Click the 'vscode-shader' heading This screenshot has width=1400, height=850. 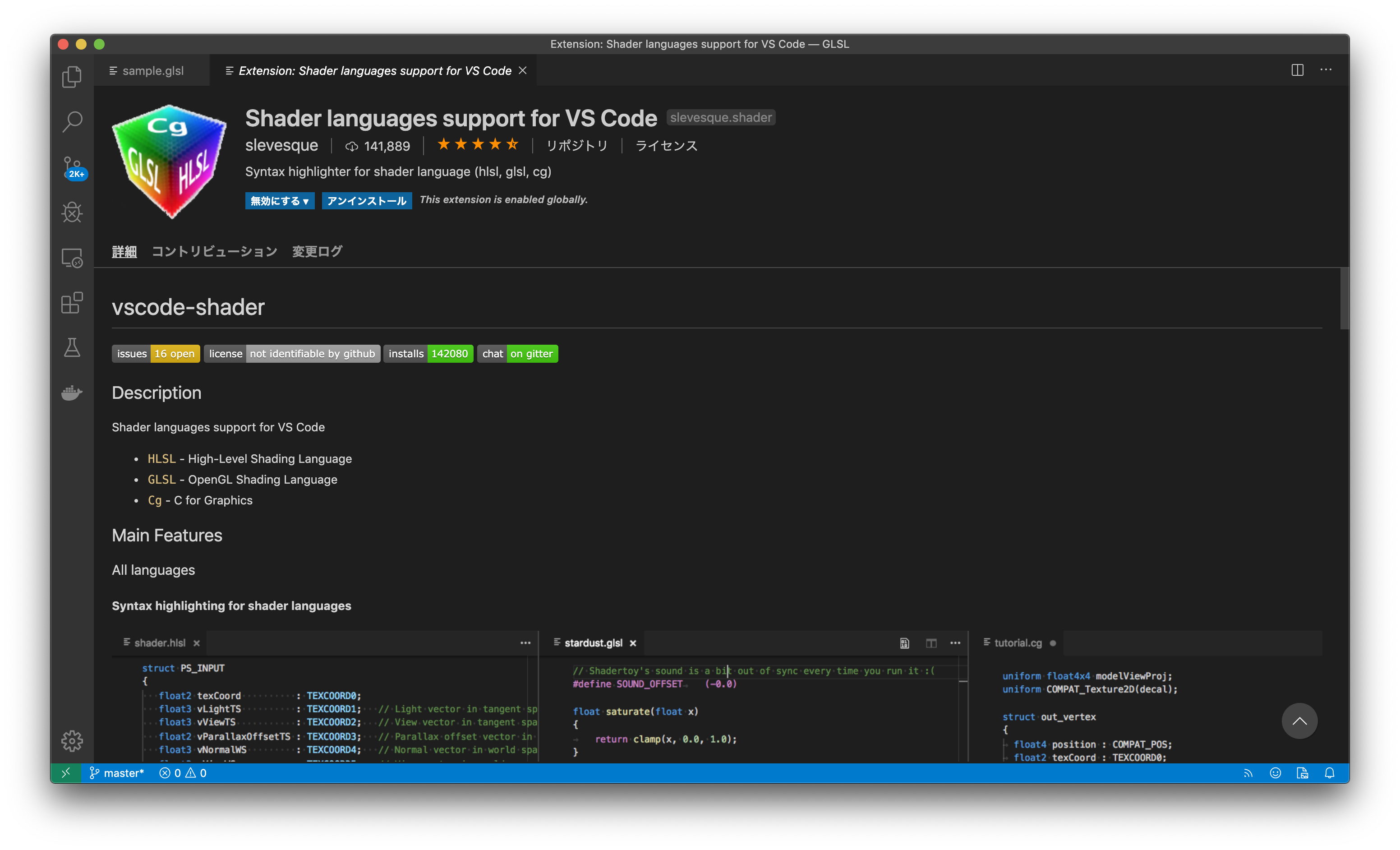click(188, 307)
